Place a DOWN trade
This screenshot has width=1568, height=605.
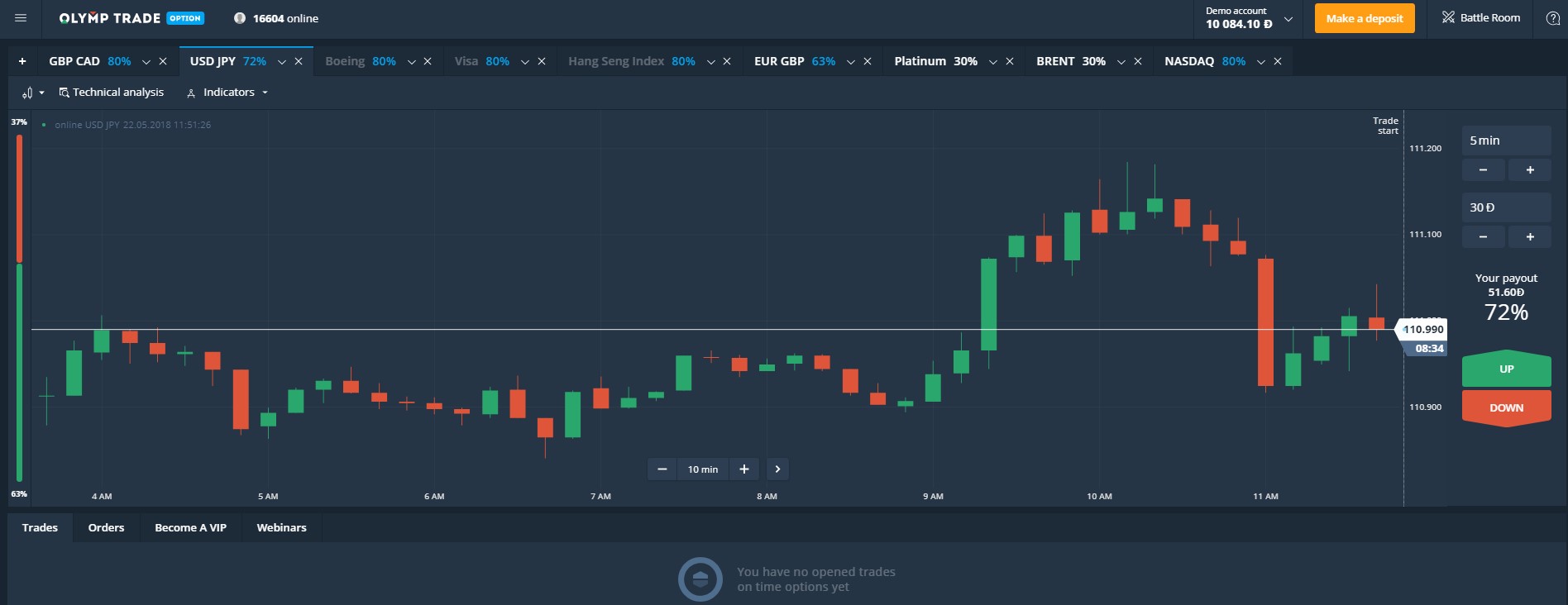(x=1507, y=408)
